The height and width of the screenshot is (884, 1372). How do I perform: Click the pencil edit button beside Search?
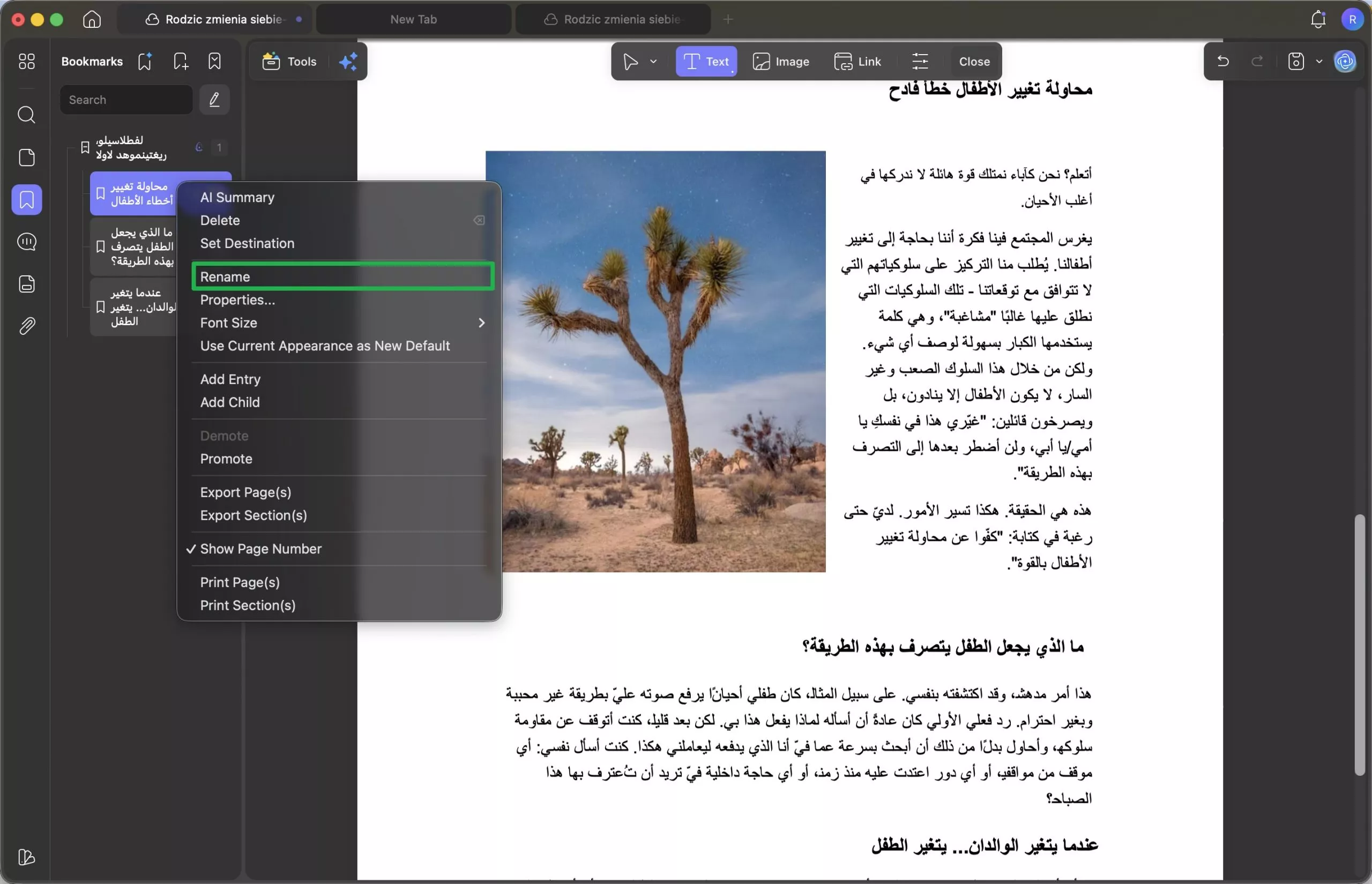click(214, 99)
